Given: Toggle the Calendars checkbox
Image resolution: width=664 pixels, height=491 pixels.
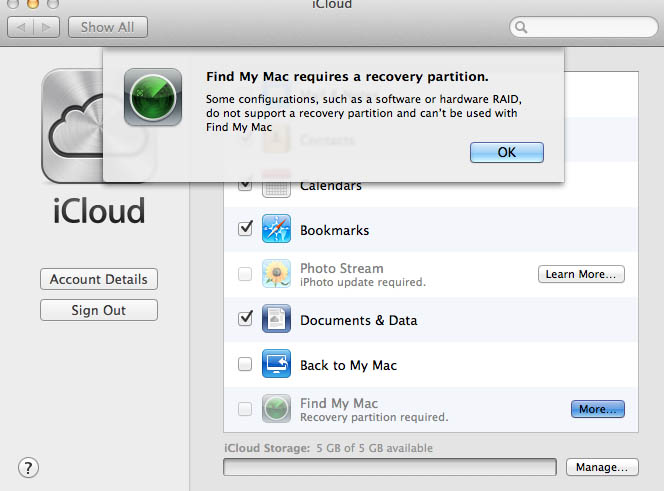Looking at the screenshot, I should point(245,186).
